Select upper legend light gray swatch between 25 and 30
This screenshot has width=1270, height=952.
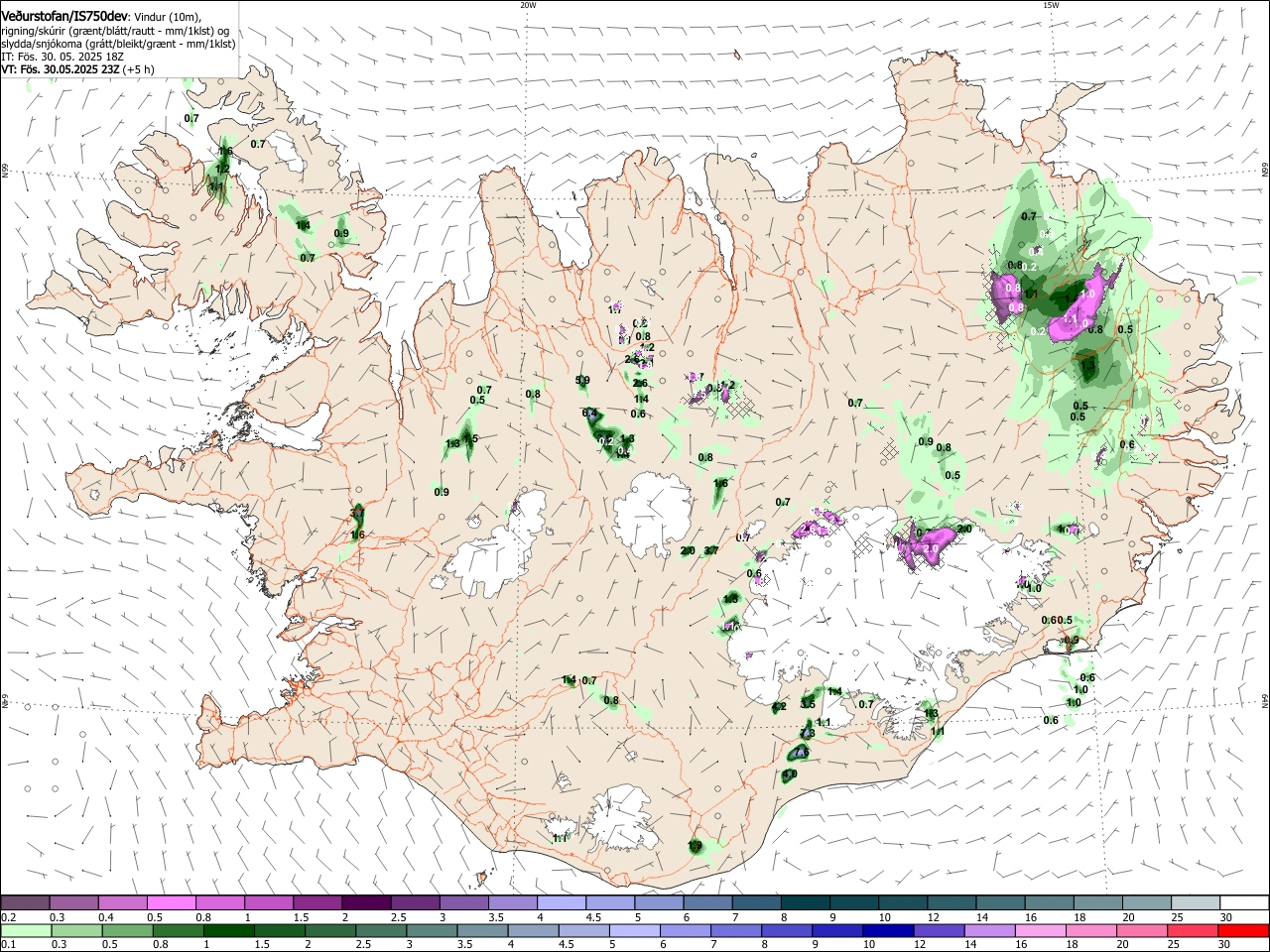pos(1195,903)
